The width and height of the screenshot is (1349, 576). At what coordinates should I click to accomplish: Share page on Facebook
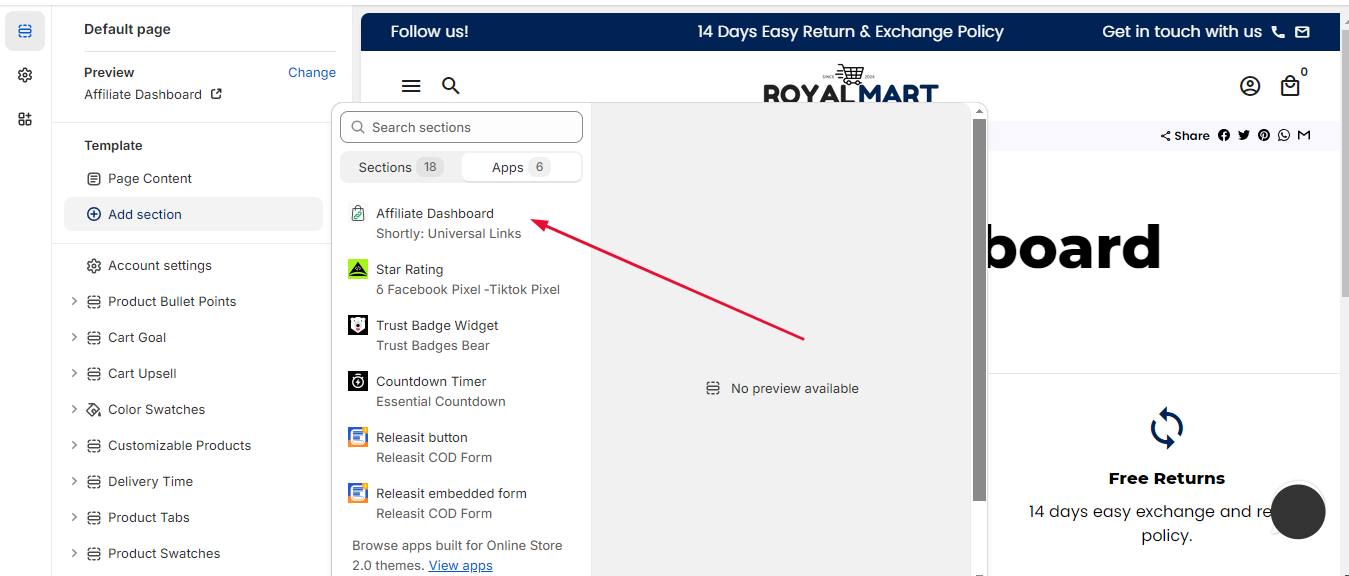click(1224, 135)
